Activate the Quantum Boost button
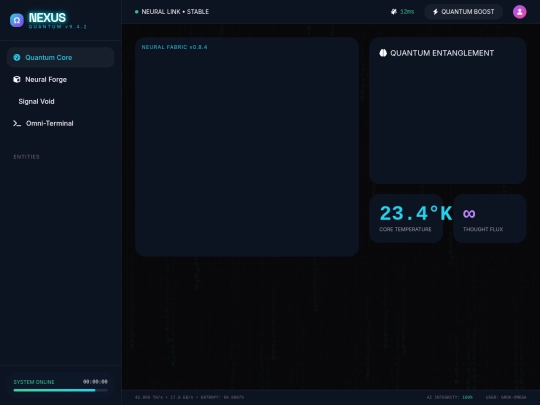Image resolution: width=540 pixels, height=405 pixels. pos(463,12)
